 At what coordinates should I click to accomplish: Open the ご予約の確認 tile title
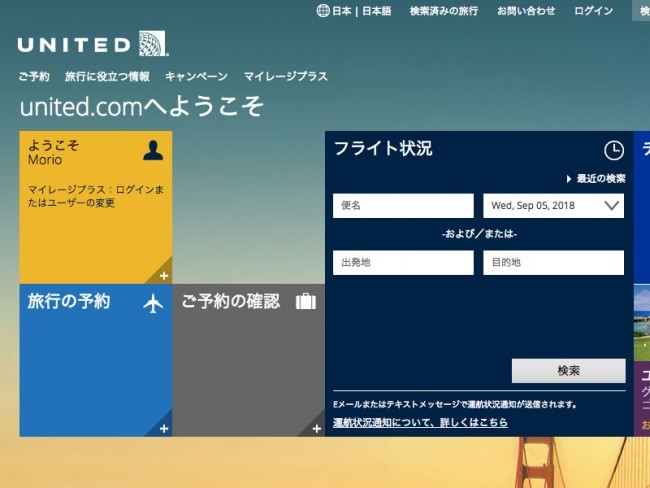231,301
